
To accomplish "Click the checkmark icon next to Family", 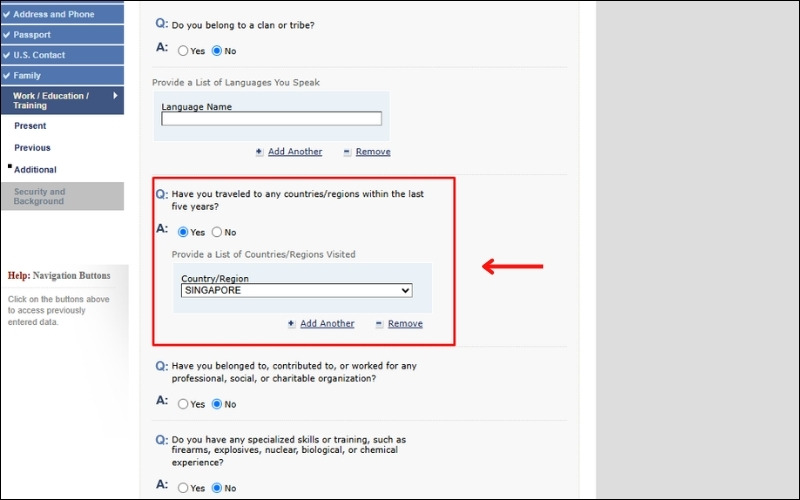I will 7,75.
